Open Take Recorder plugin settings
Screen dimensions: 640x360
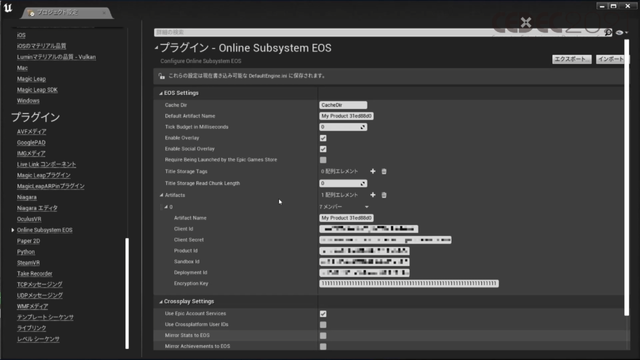35,274
